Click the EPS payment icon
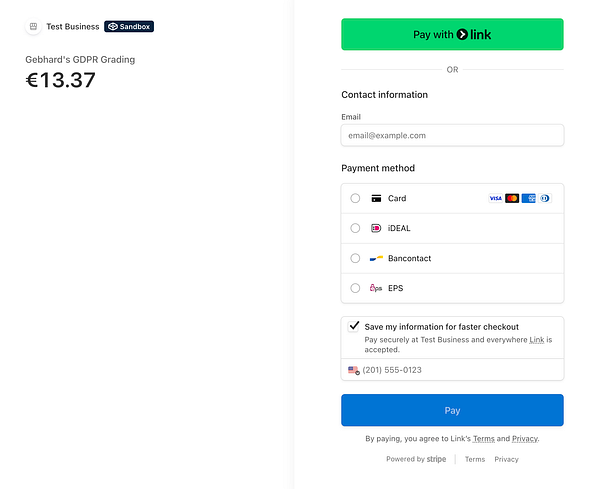The height and width of the screenshot is (489, 600). [376, 288]
